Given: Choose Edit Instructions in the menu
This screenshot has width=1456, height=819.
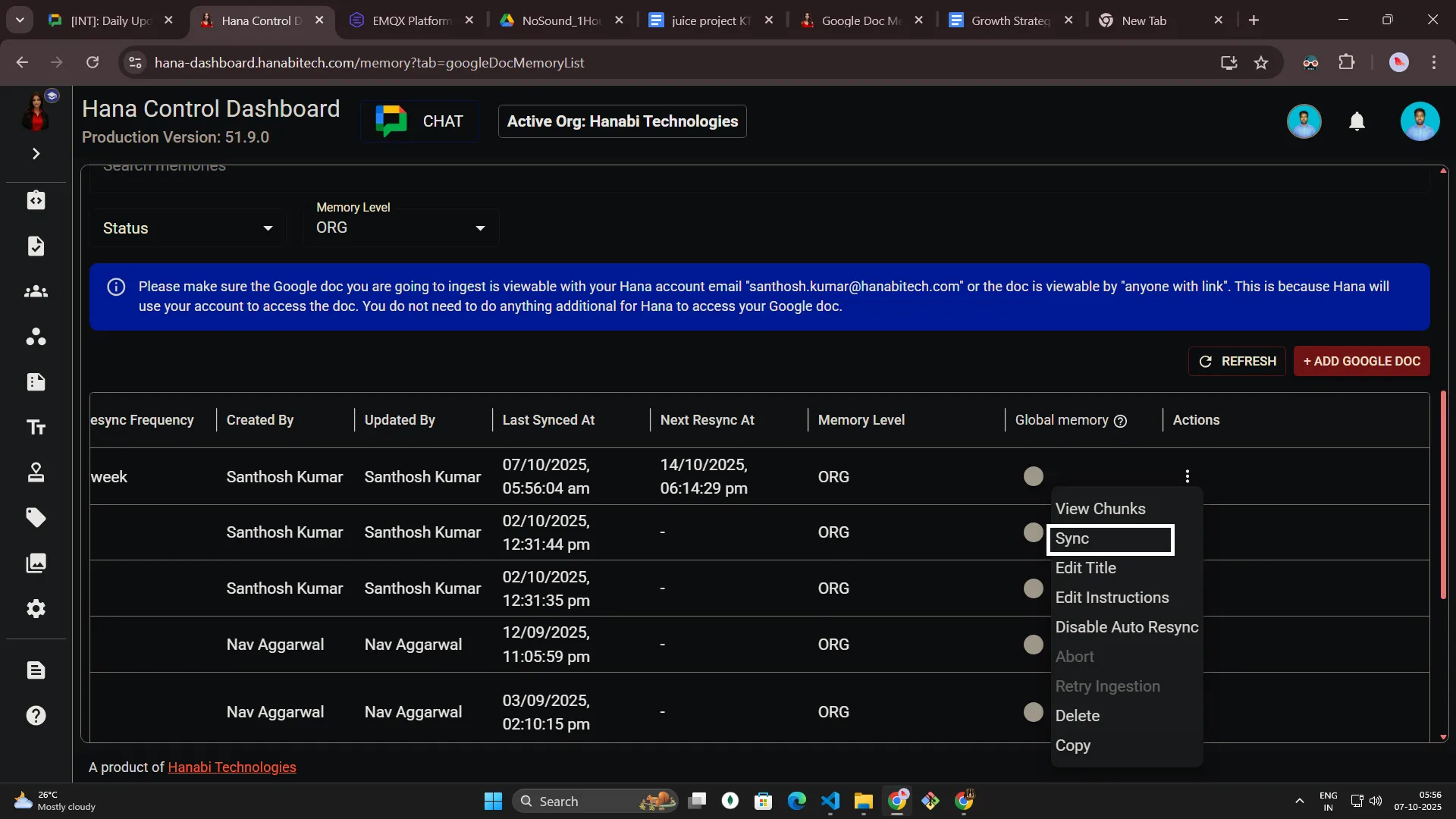Looking at the screenshot, I should click(1112, 598).
